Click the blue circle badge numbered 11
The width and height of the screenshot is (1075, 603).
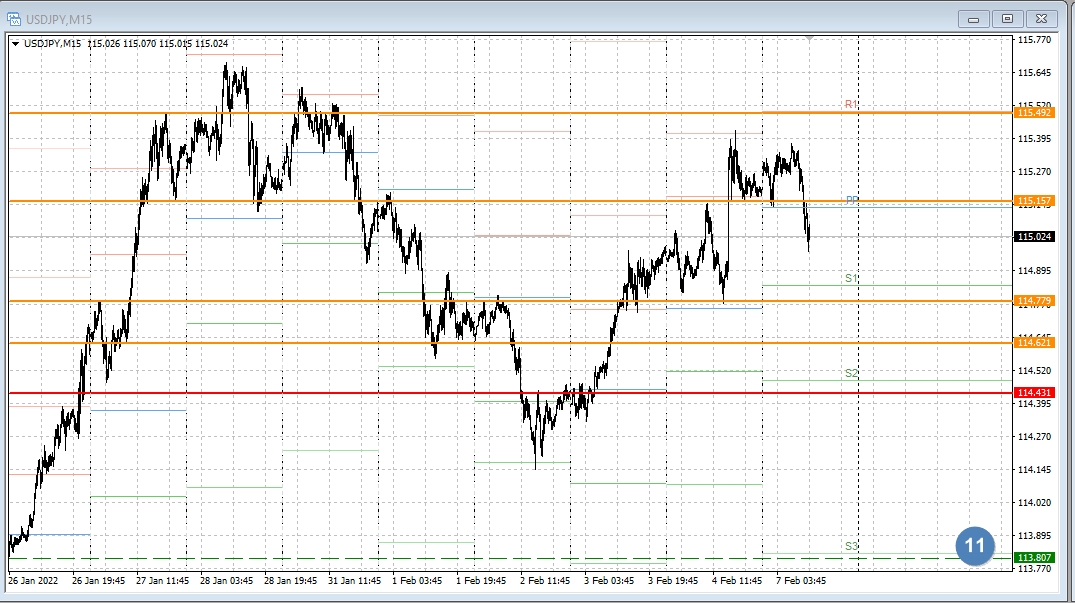pyautogui.click(x=975, y=546)
